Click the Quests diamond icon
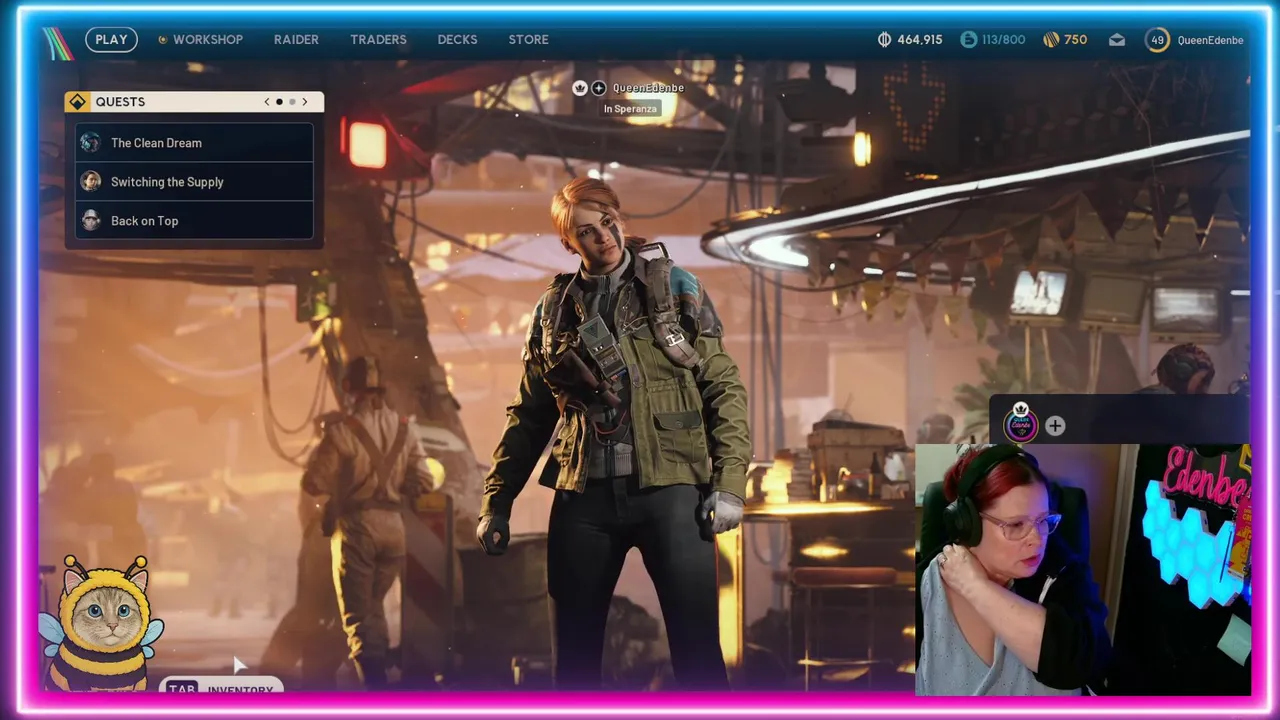Image resolution: width=1280 pixels, height=720 pixels. point(77,102)
